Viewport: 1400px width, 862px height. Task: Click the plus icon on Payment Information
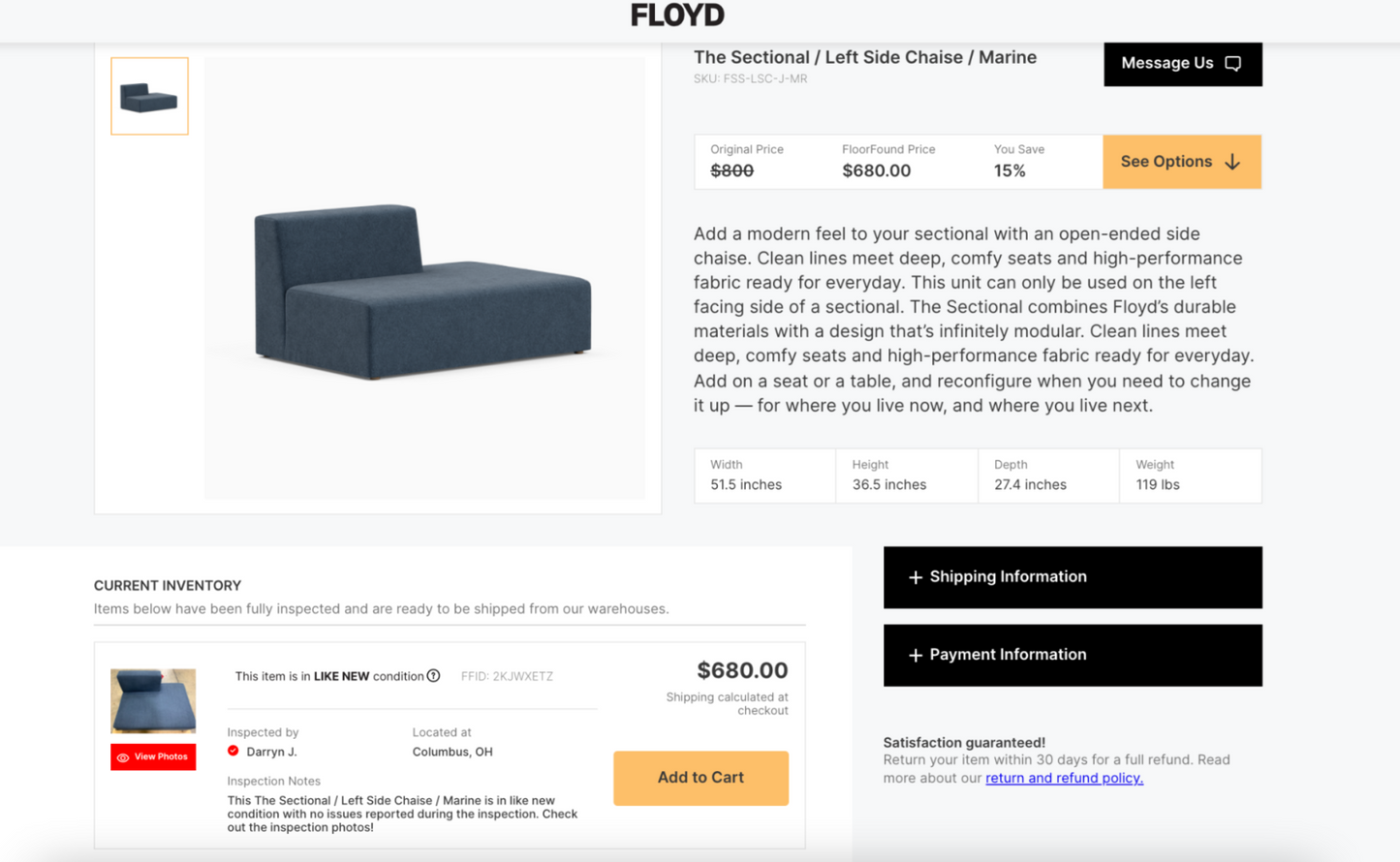pyautogui.click(x=915, y=656)
